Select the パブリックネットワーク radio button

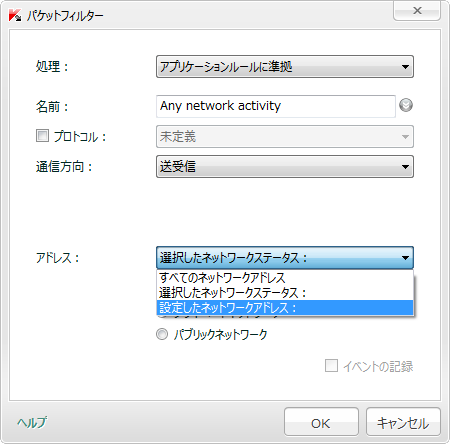(x=162, y=334)
